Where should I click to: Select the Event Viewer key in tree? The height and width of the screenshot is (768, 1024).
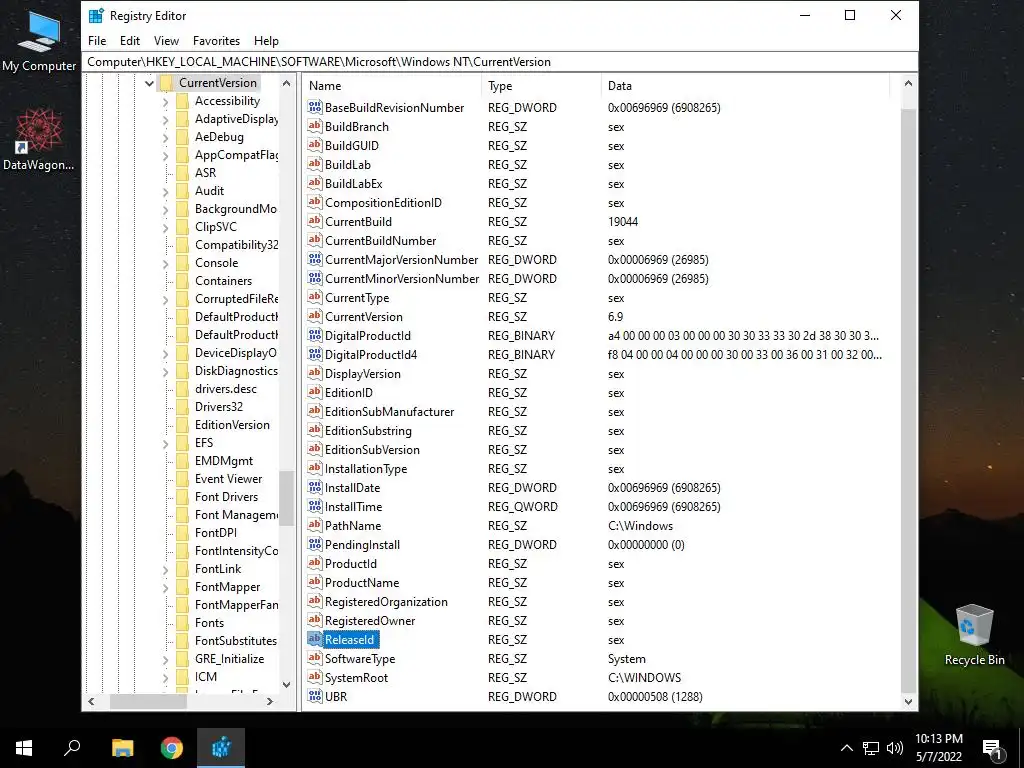(x=229, y=479)
